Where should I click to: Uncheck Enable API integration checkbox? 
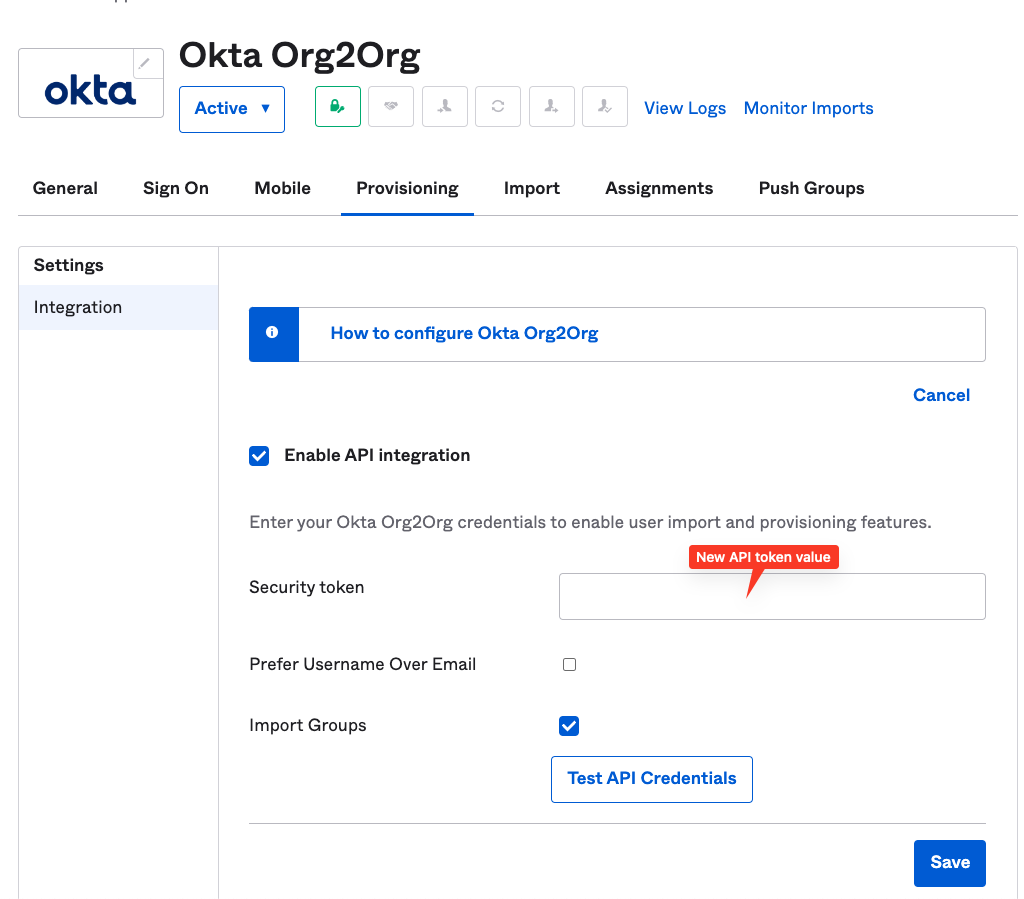coord(259,456)
